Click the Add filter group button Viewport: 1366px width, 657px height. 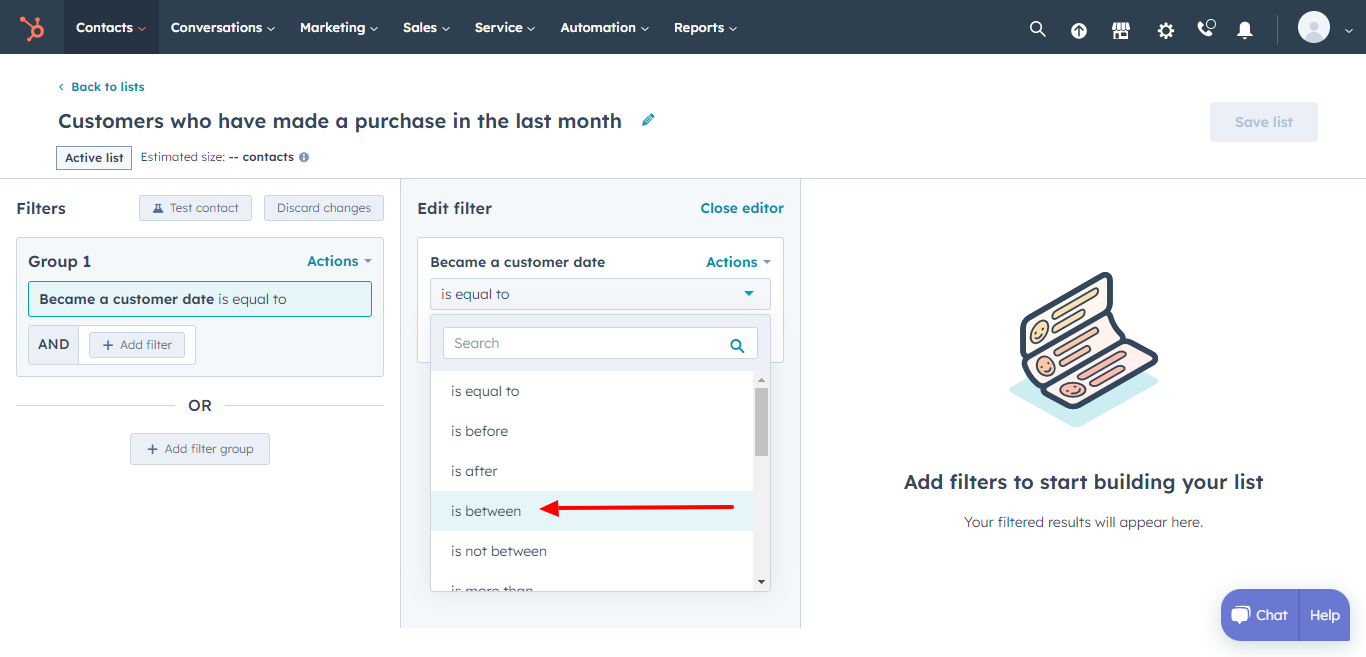[199, 448]
